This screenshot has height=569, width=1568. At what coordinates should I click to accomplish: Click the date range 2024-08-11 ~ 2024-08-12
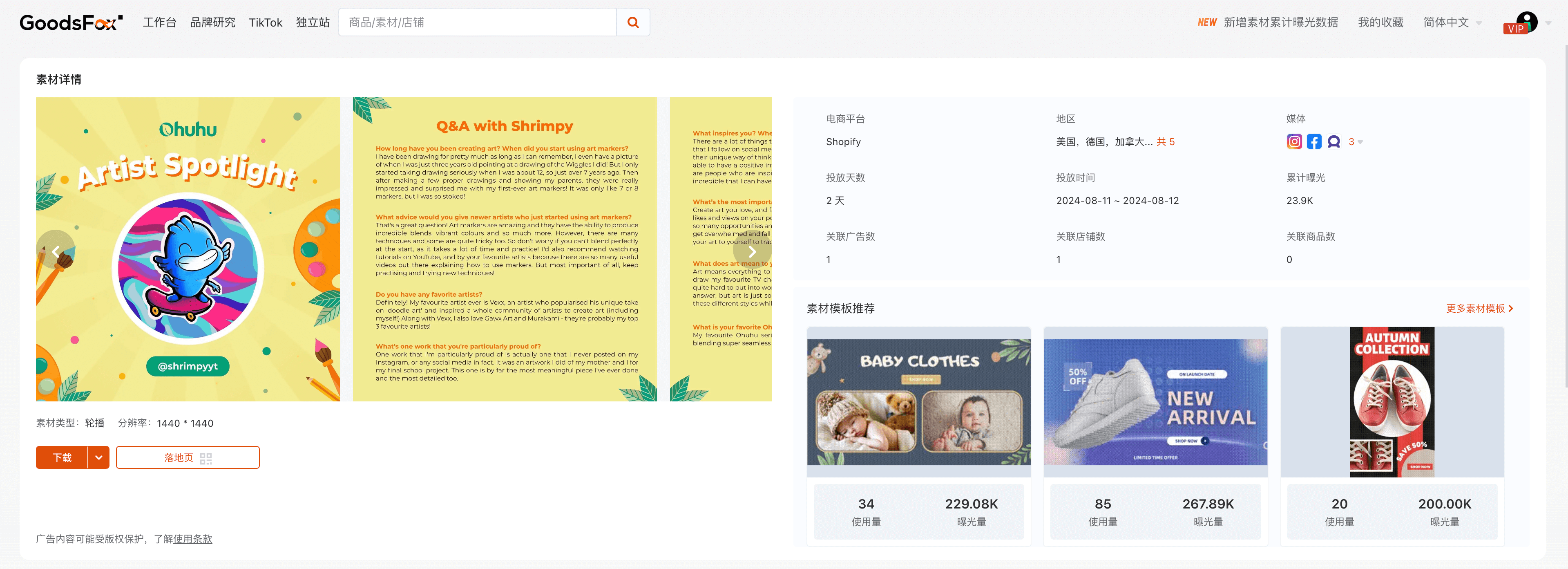(1117, 200)
